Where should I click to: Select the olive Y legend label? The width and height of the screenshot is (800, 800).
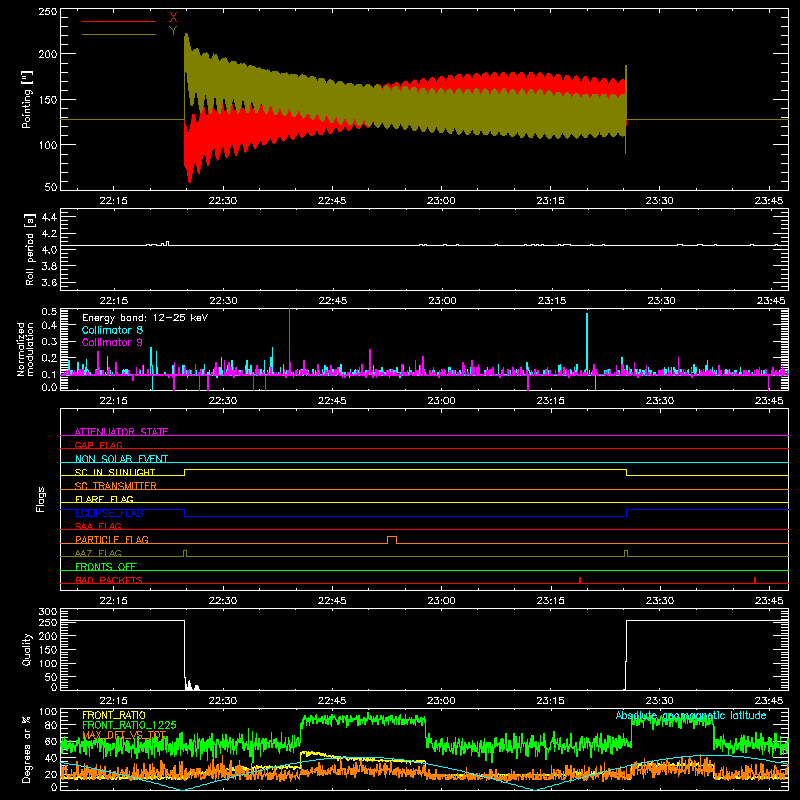pyautogui.click(x=173, y=31)
